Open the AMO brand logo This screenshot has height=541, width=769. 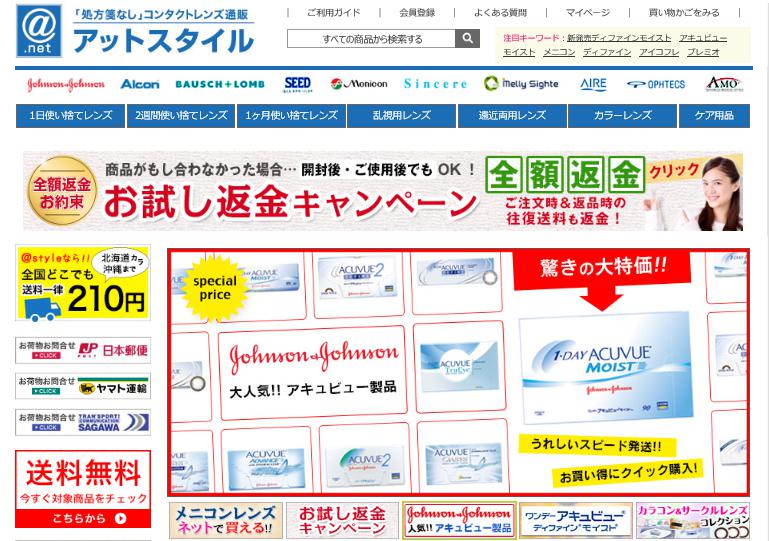pos(724,84)
